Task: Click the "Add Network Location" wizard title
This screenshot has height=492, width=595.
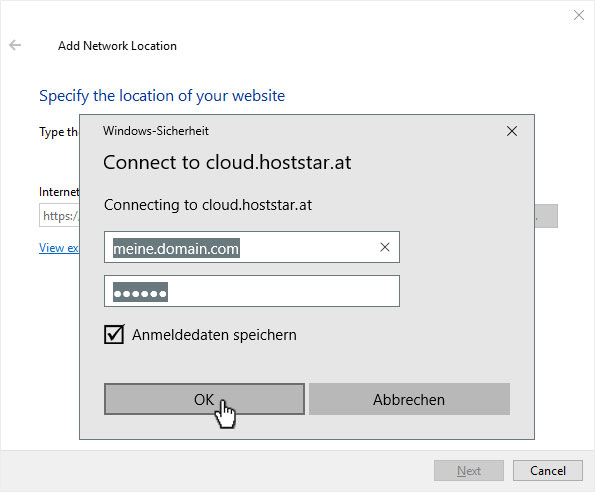Action: 117,46
